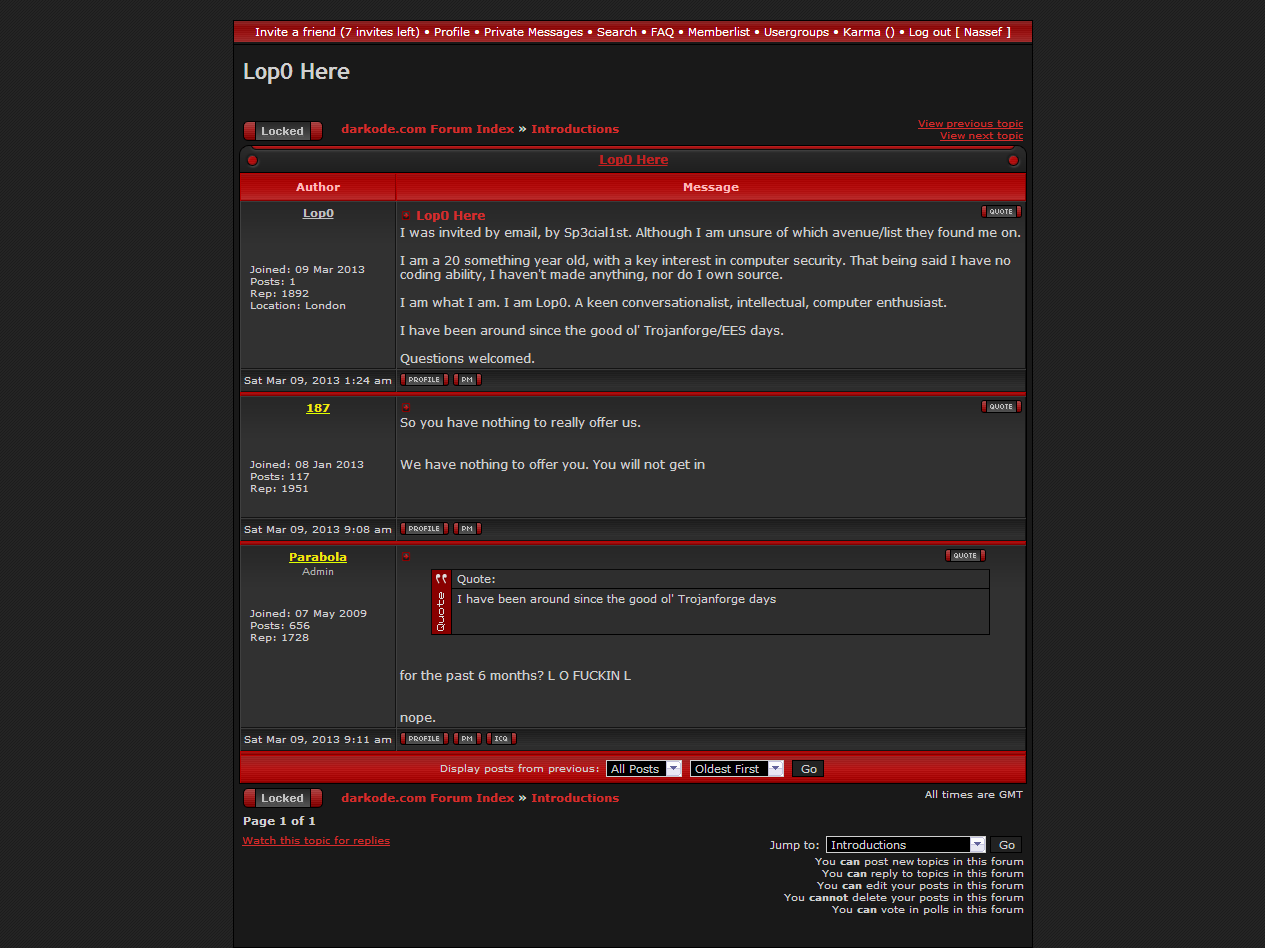
Task: Click Go button beside display posts options
Action: point(808,769)
